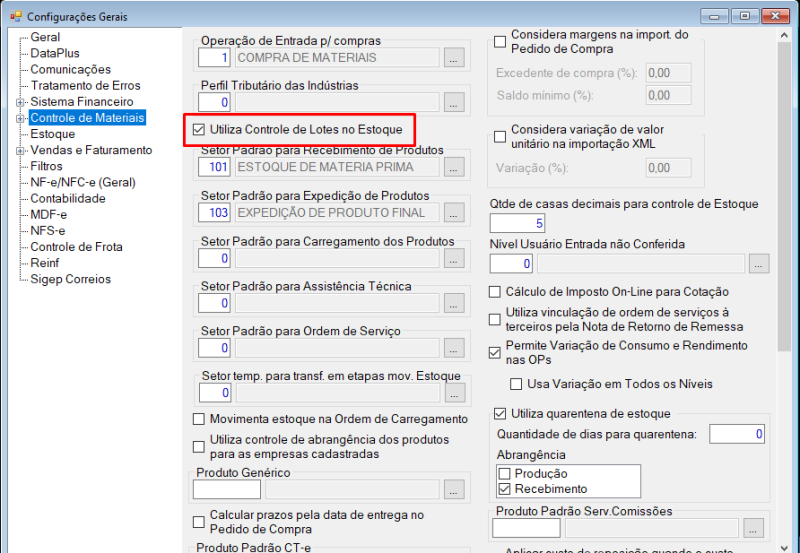Click Produto Genérico code field
The width and height of the screenshot is (800, 553).
(227, 489)
